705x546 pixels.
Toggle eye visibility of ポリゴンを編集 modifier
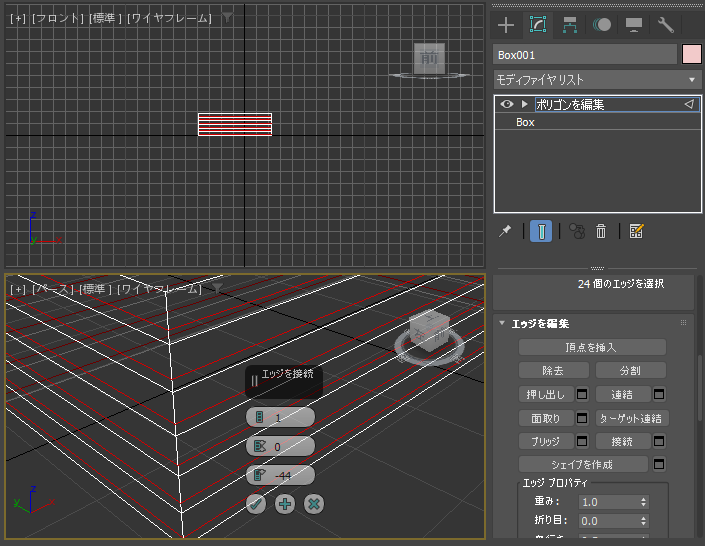pos(507,104)
